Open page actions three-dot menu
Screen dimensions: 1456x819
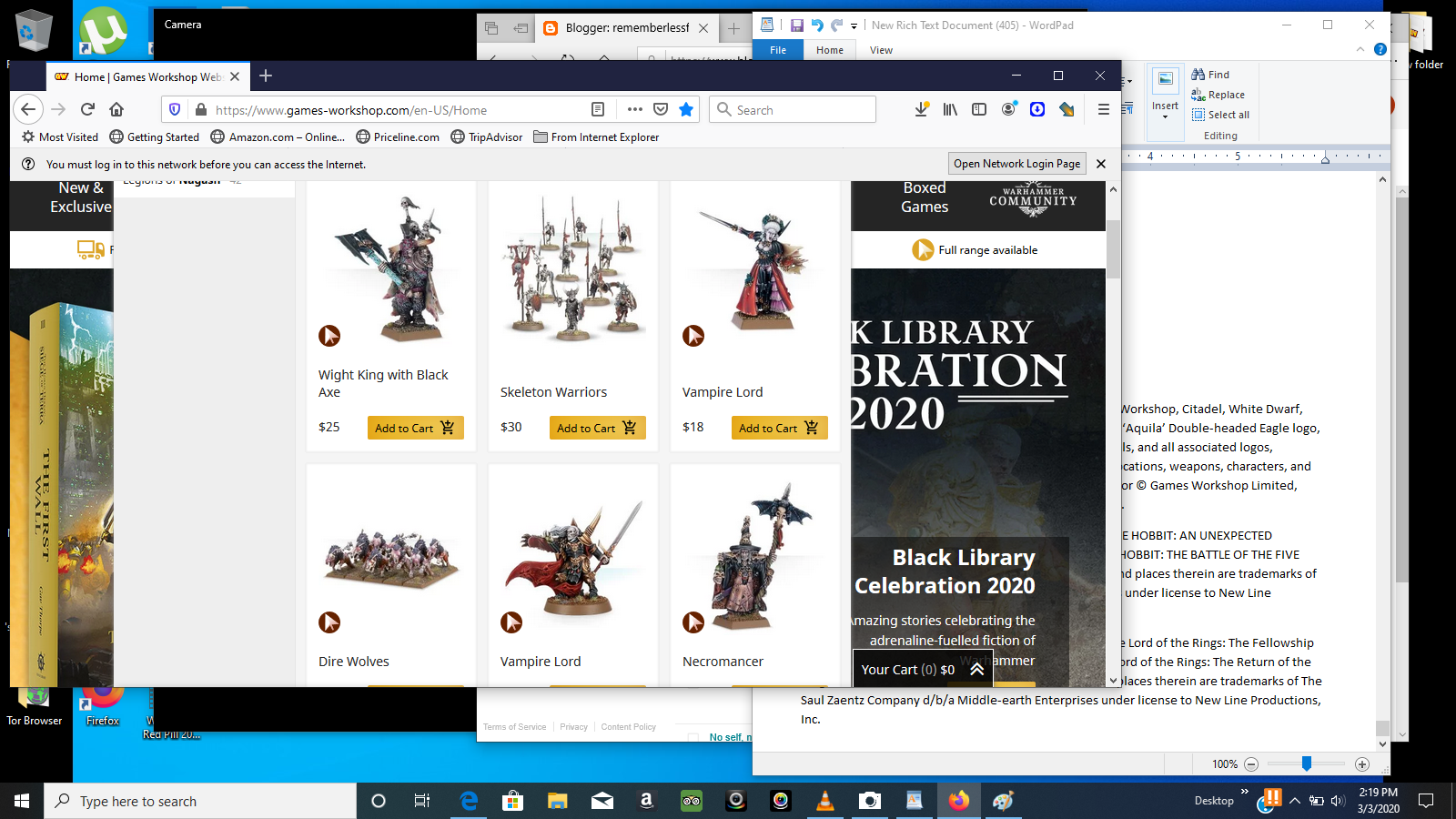coord(635,109)
